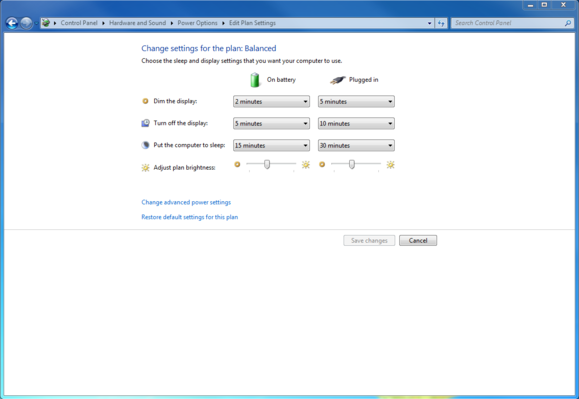Click the magnifier icon in the search box
This screenshot has width=579, height=399.
click(x=568, y=23)
